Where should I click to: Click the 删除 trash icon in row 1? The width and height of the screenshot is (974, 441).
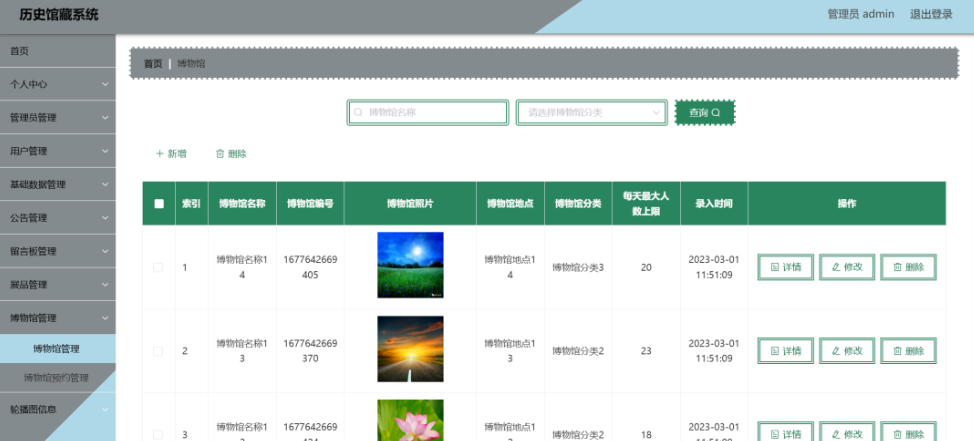898,267
